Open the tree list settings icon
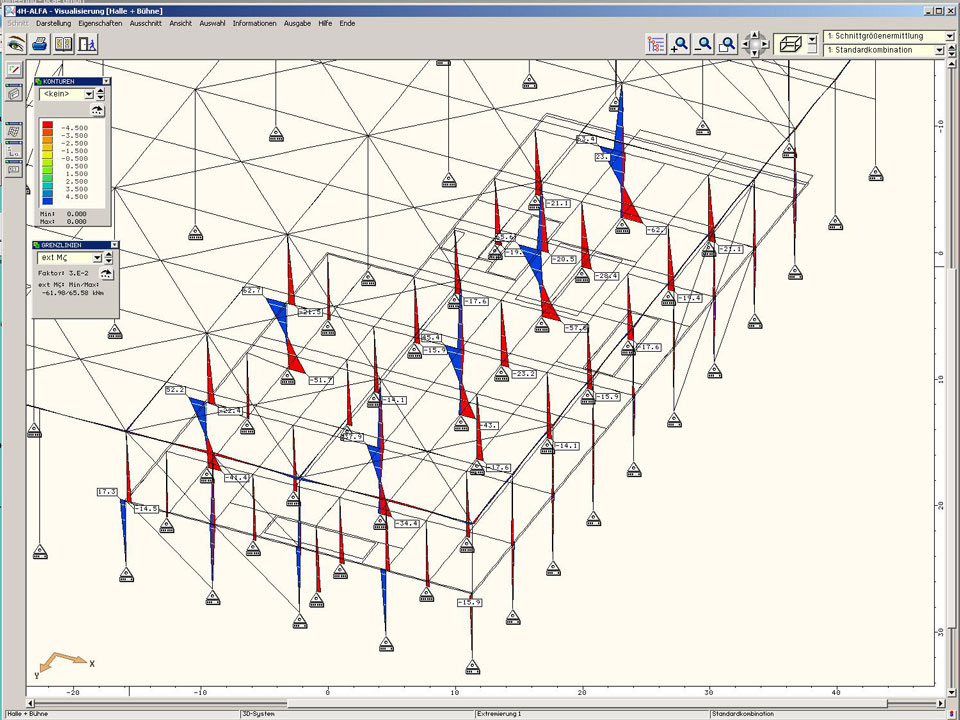The image size is (960, 720). pyautogui.click(x=656, y=44)
